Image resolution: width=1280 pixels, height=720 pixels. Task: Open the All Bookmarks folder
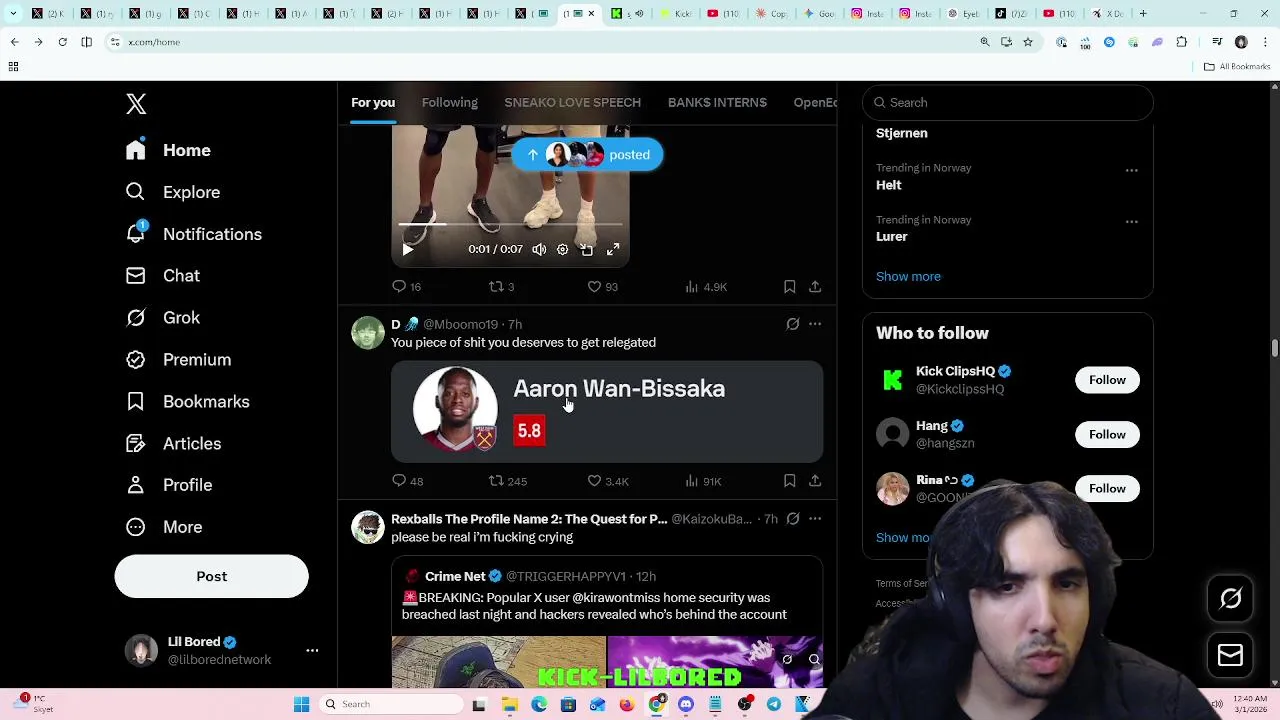pyautogui.click(x=1237, y=66)
